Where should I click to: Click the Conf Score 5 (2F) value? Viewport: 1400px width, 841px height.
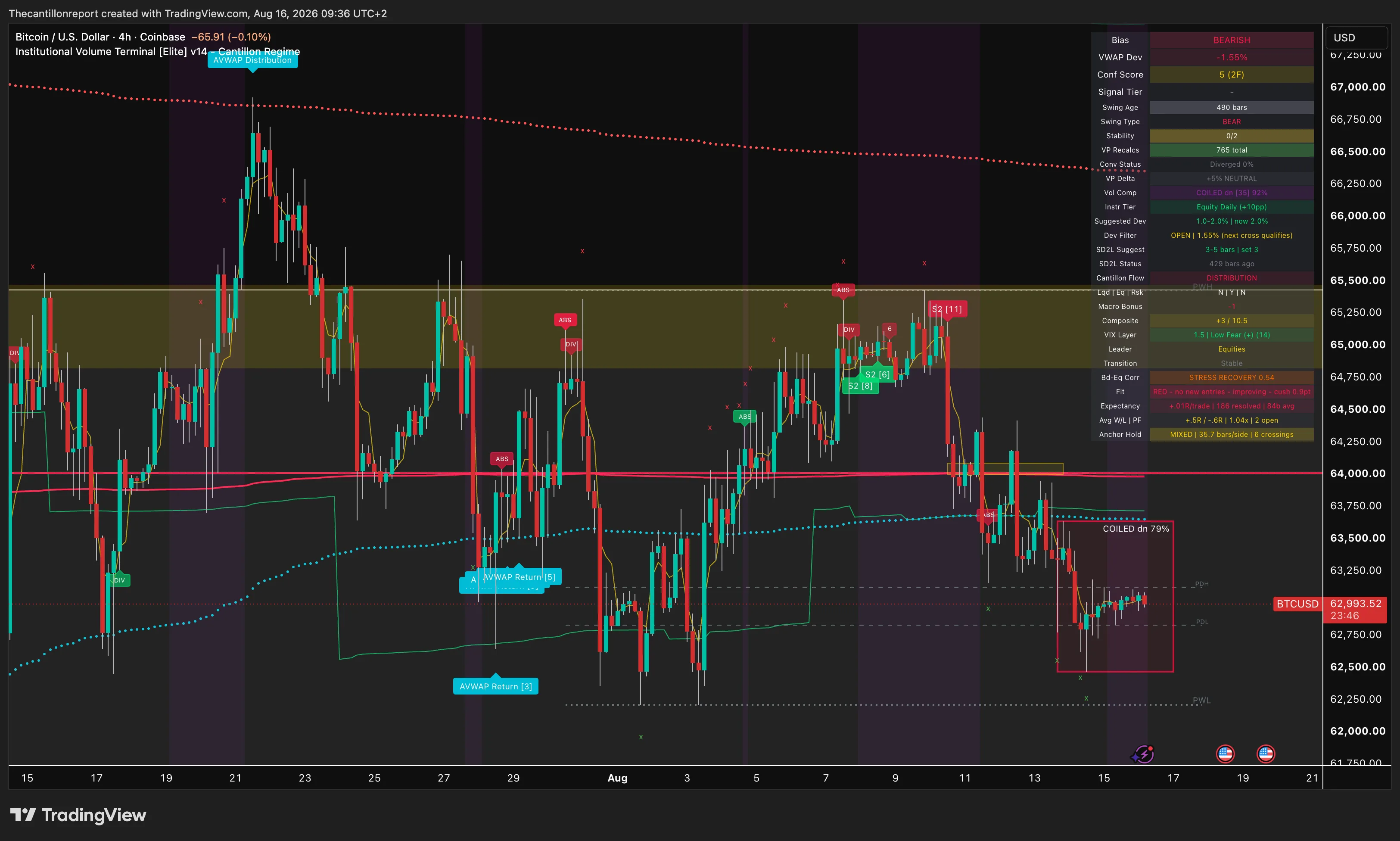pyautogui.click(x=1231, y=75)
